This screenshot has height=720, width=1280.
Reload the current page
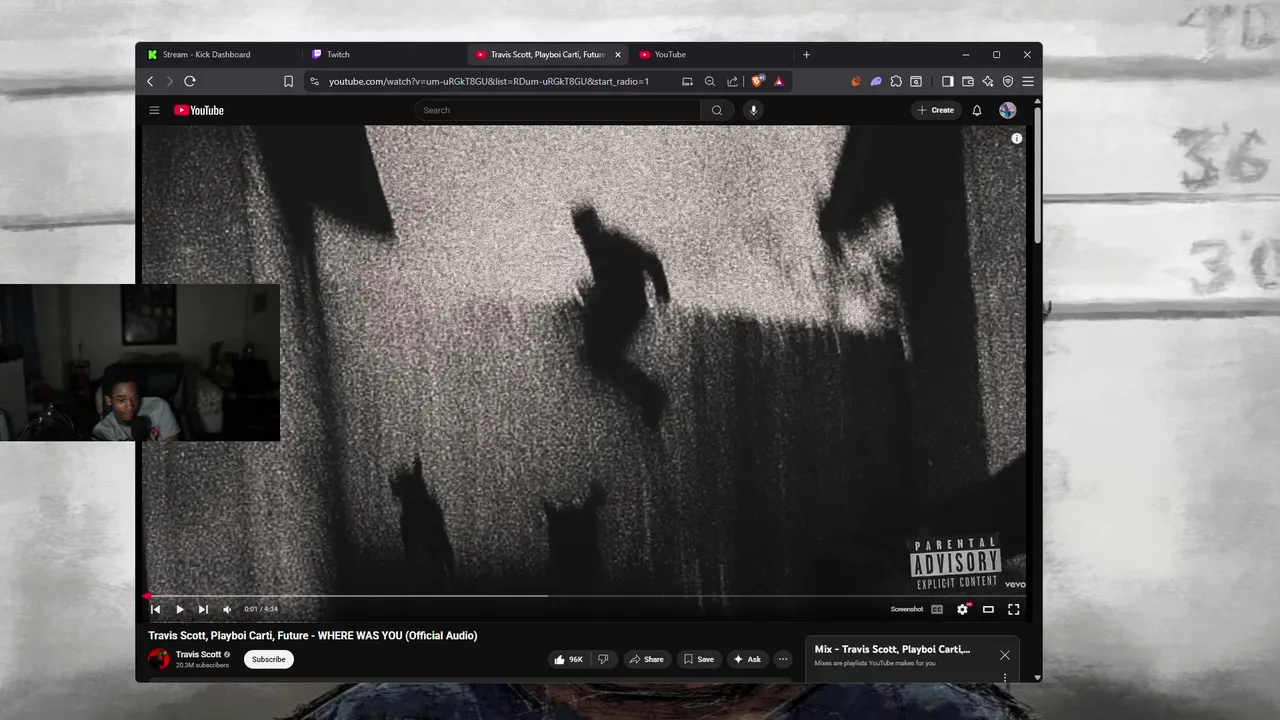189,81
